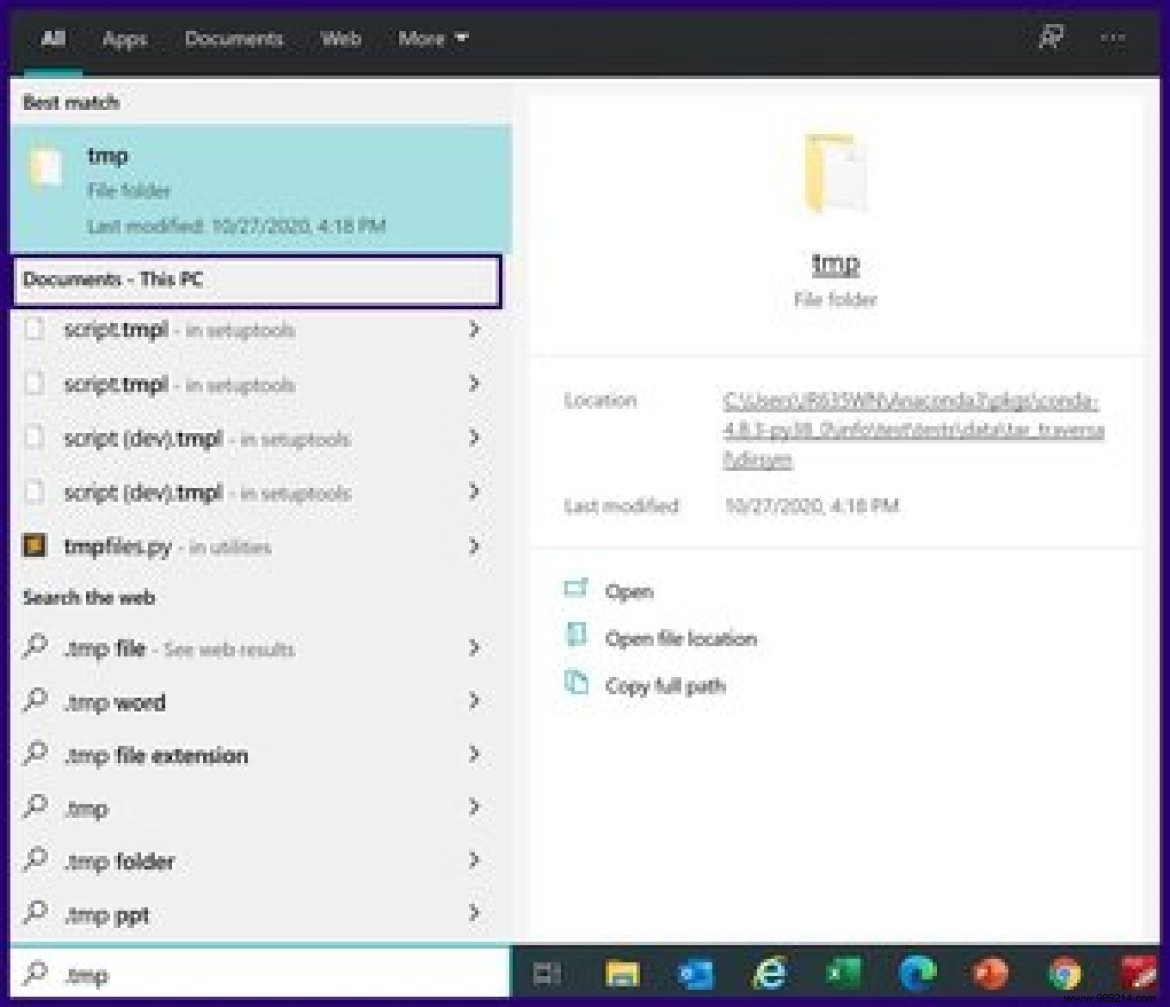This screenshot has height=1007, width=1170.
Task: Expand arrow for tmpfiles.py result
Action: [474, 546]
